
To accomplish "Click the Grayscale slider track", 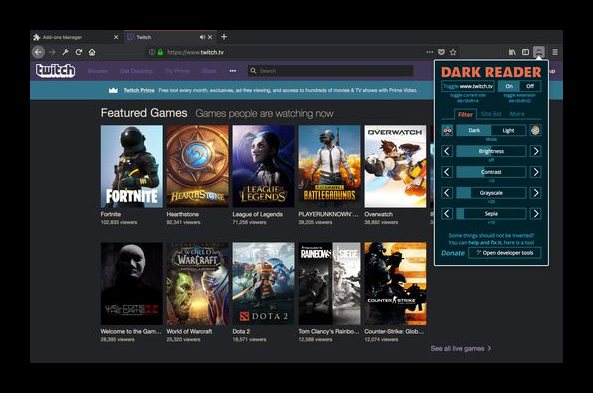I will [491, 193].
